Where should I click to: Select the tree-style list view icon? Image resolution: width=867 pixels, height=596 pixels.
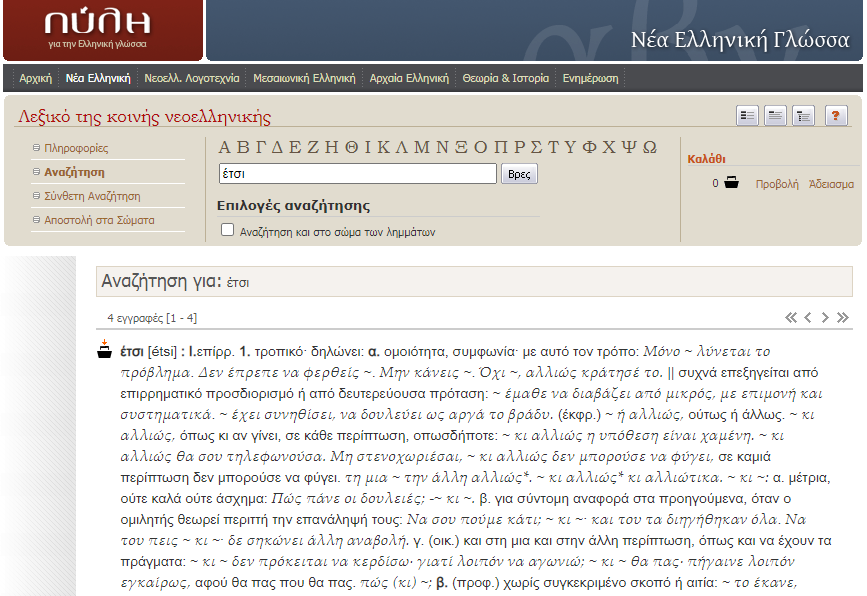tap(803, 116)
